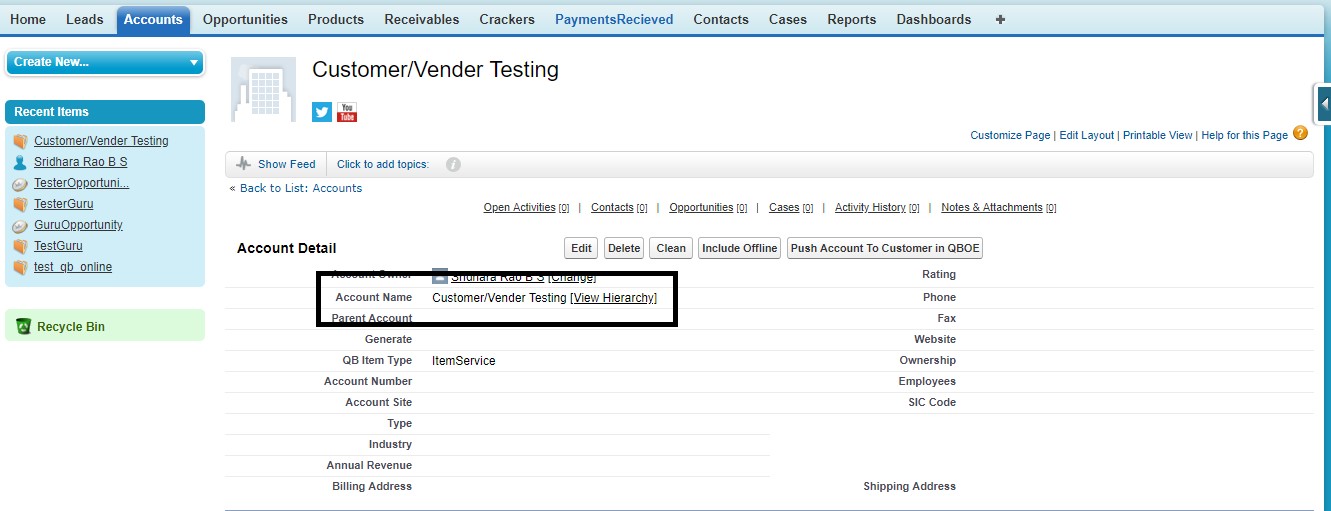
Task: Click the Edit button
Action: click(x=581, y=248)
